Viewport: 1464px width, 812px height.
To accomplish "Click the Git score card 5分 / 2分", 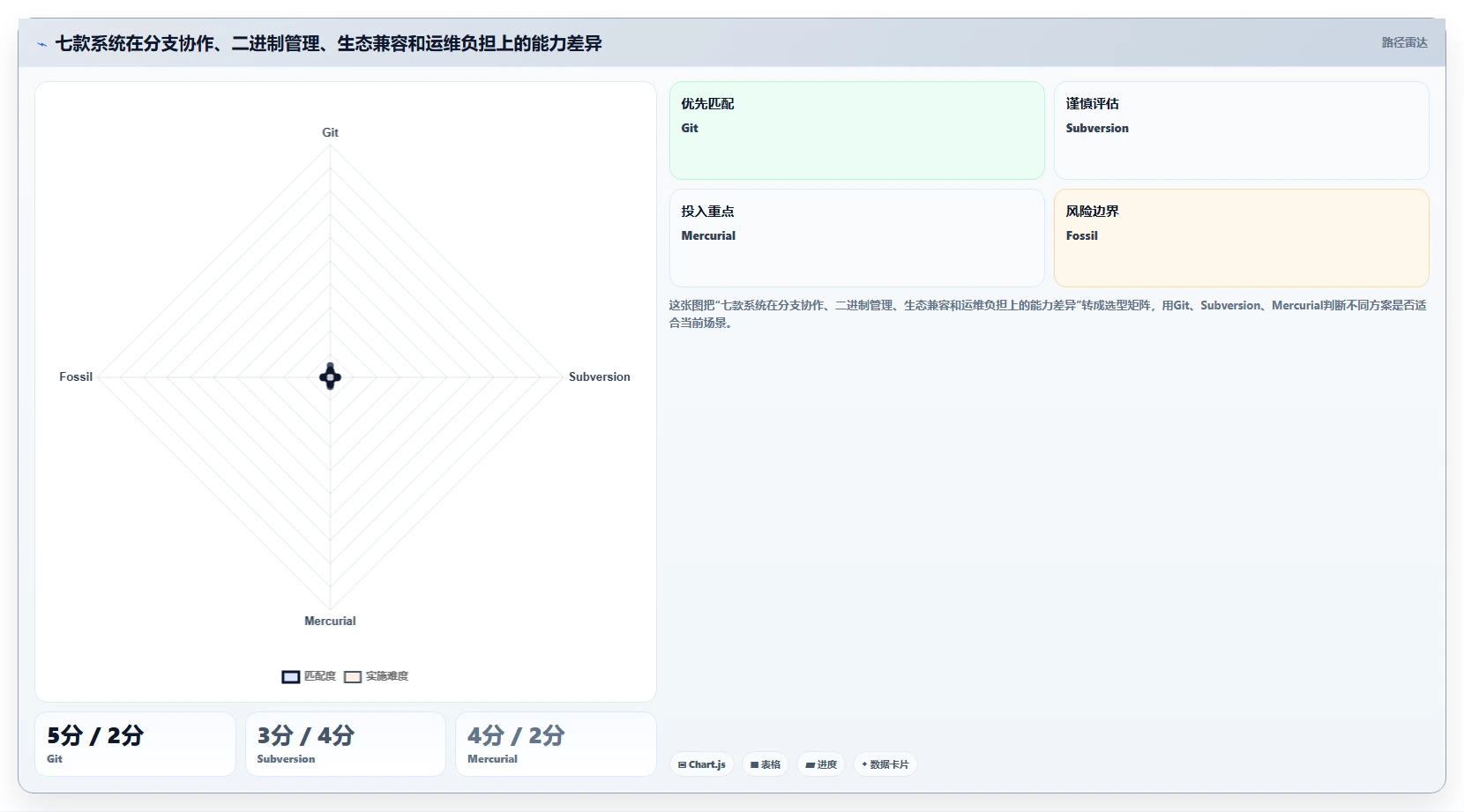I will (135, 744).
